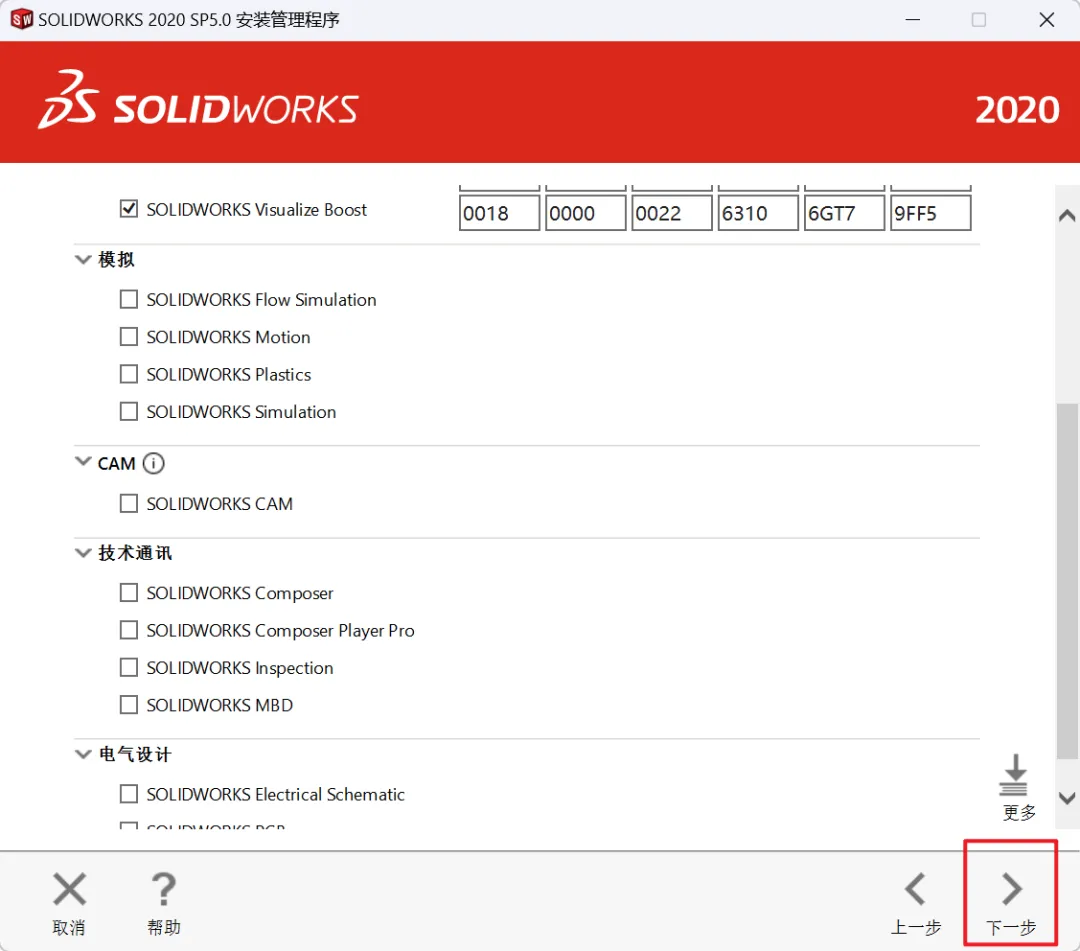1080x951 pixels.
Task: Uncheck SOLIDWORKS Visualize Boost
Action: pos(129,209)
